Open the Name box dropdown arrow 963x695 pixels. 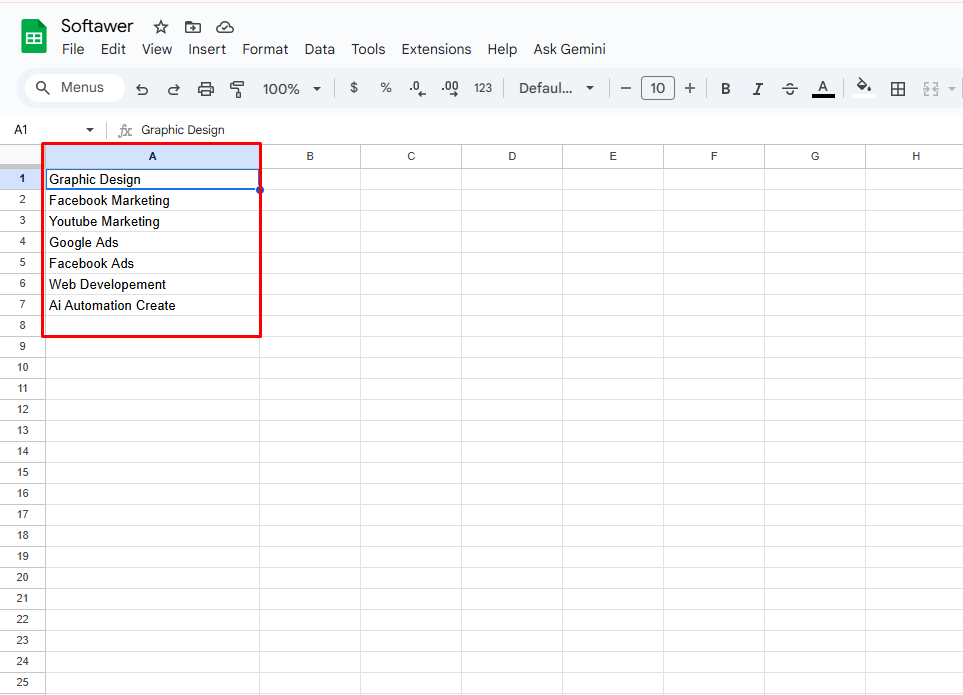coord(90,130)
